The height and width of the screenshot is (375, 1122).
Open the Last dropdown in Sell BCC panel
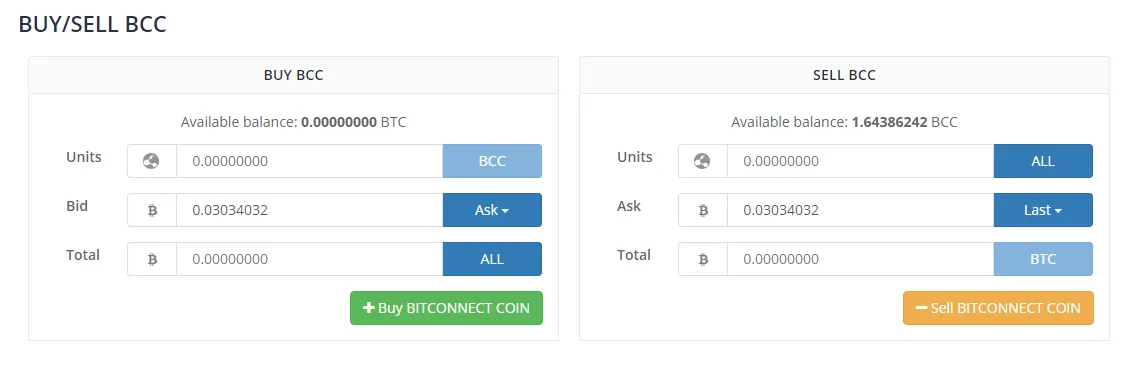pos(1043,210)
